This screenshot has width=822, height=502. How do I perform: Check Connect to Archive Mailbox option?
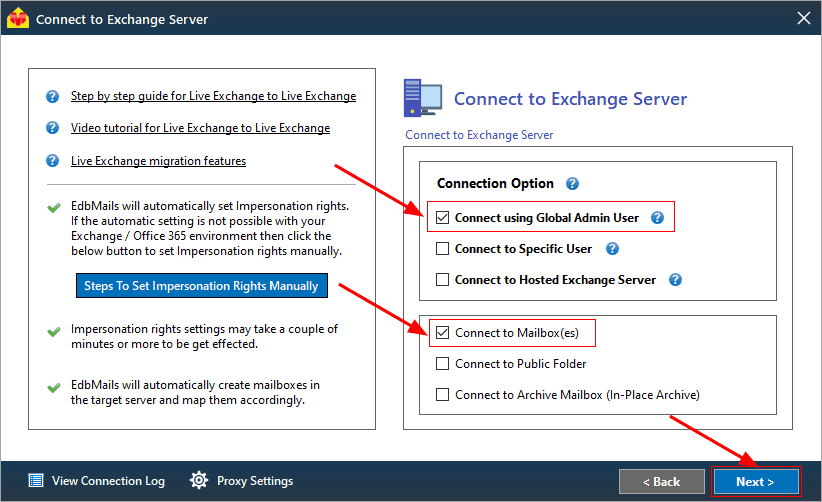click(x=442, y=395)
